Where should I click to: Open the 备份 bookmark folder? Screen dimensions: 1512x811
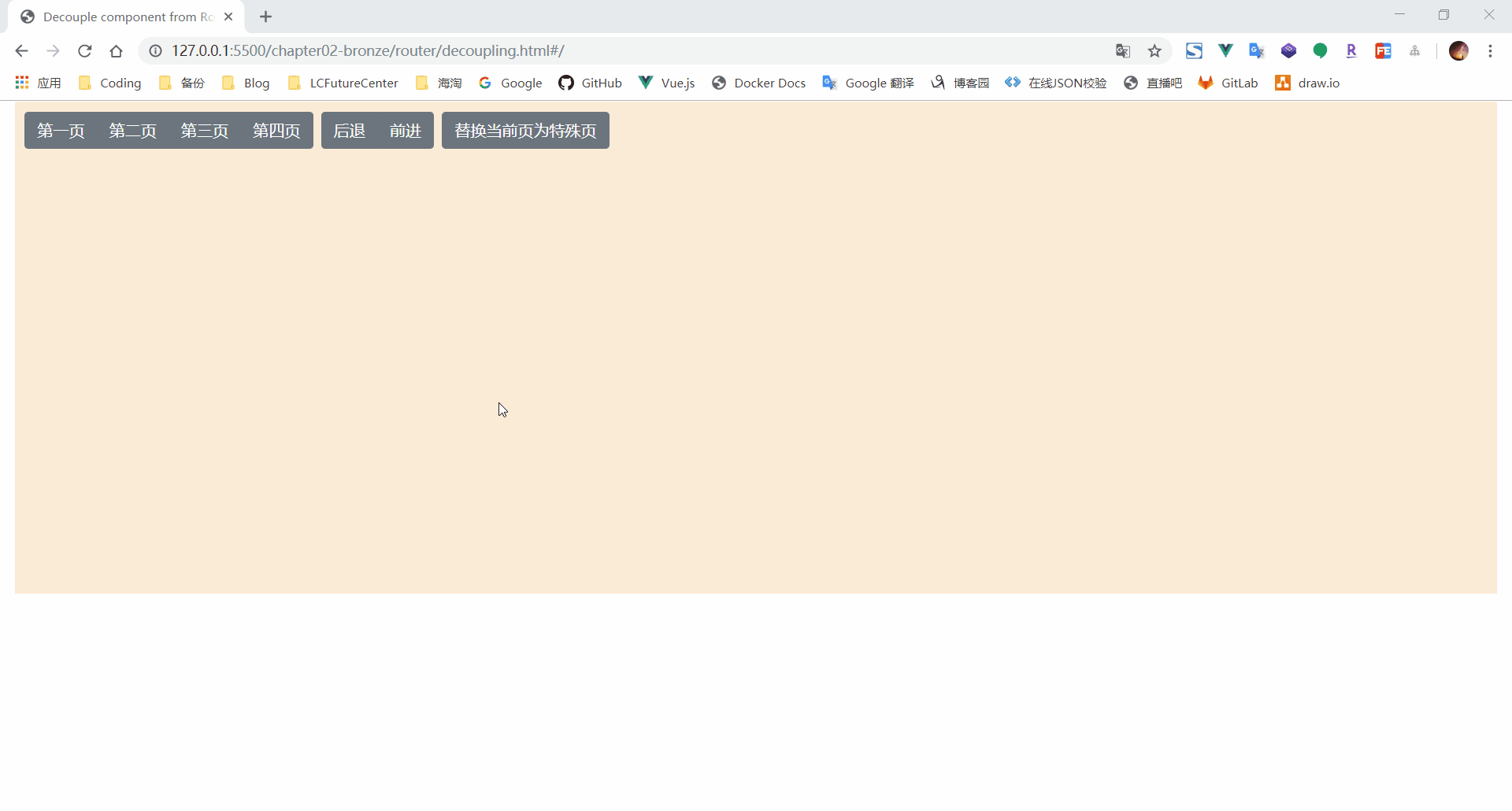[x=182, y=83]
